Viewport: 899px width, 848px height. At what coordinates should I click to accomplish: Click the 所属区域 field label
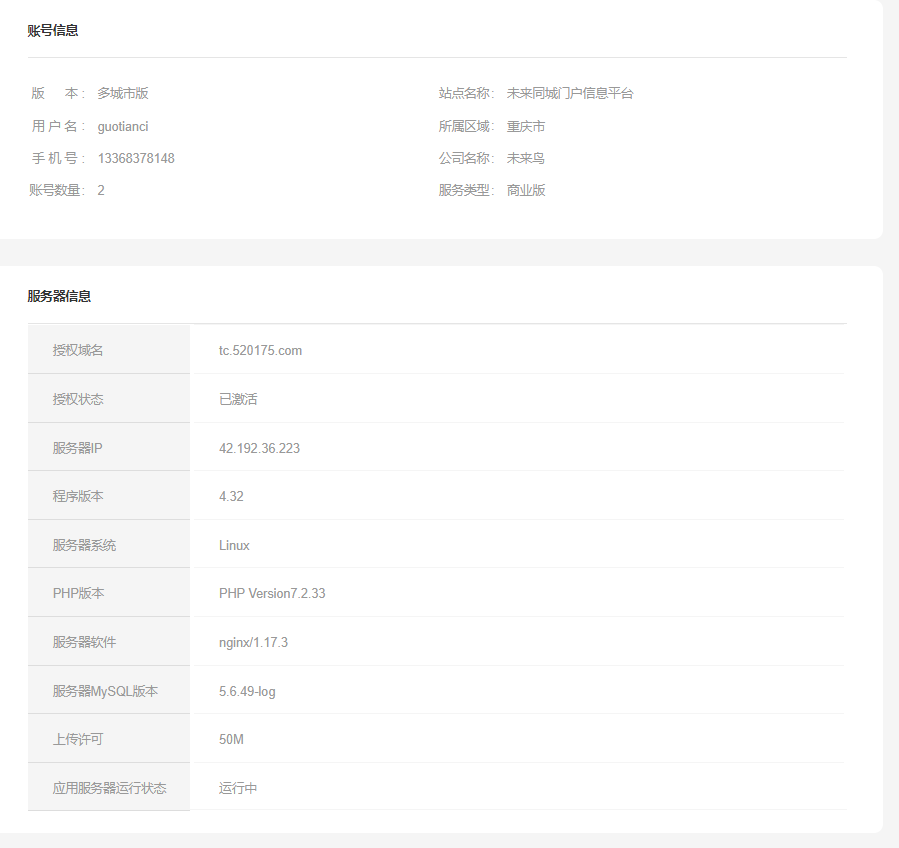(x=466, y=126)
